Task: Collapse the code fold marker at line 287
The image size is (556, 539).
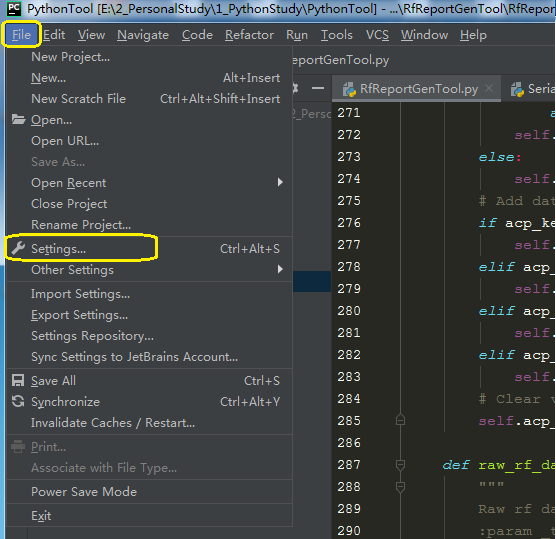Action: [x=400, y=465]
